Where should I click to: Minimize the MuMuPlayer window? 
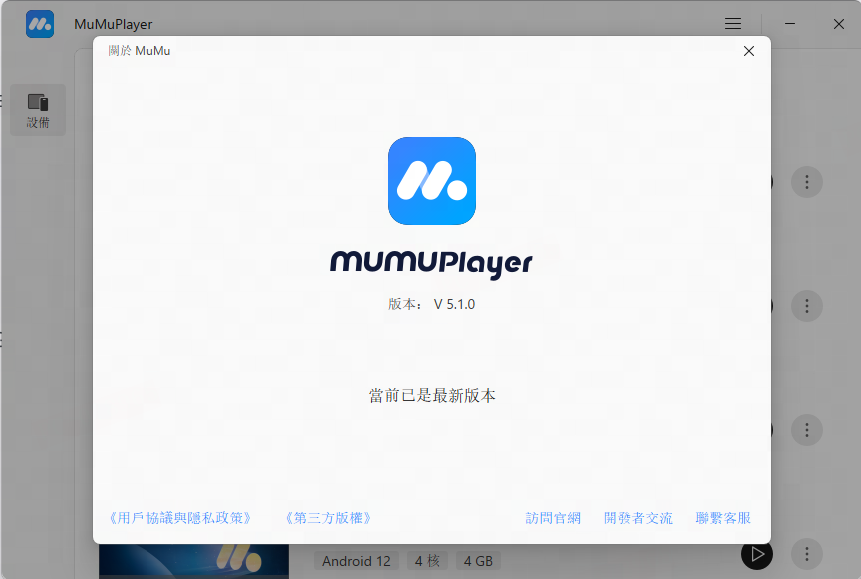point(790,24)
